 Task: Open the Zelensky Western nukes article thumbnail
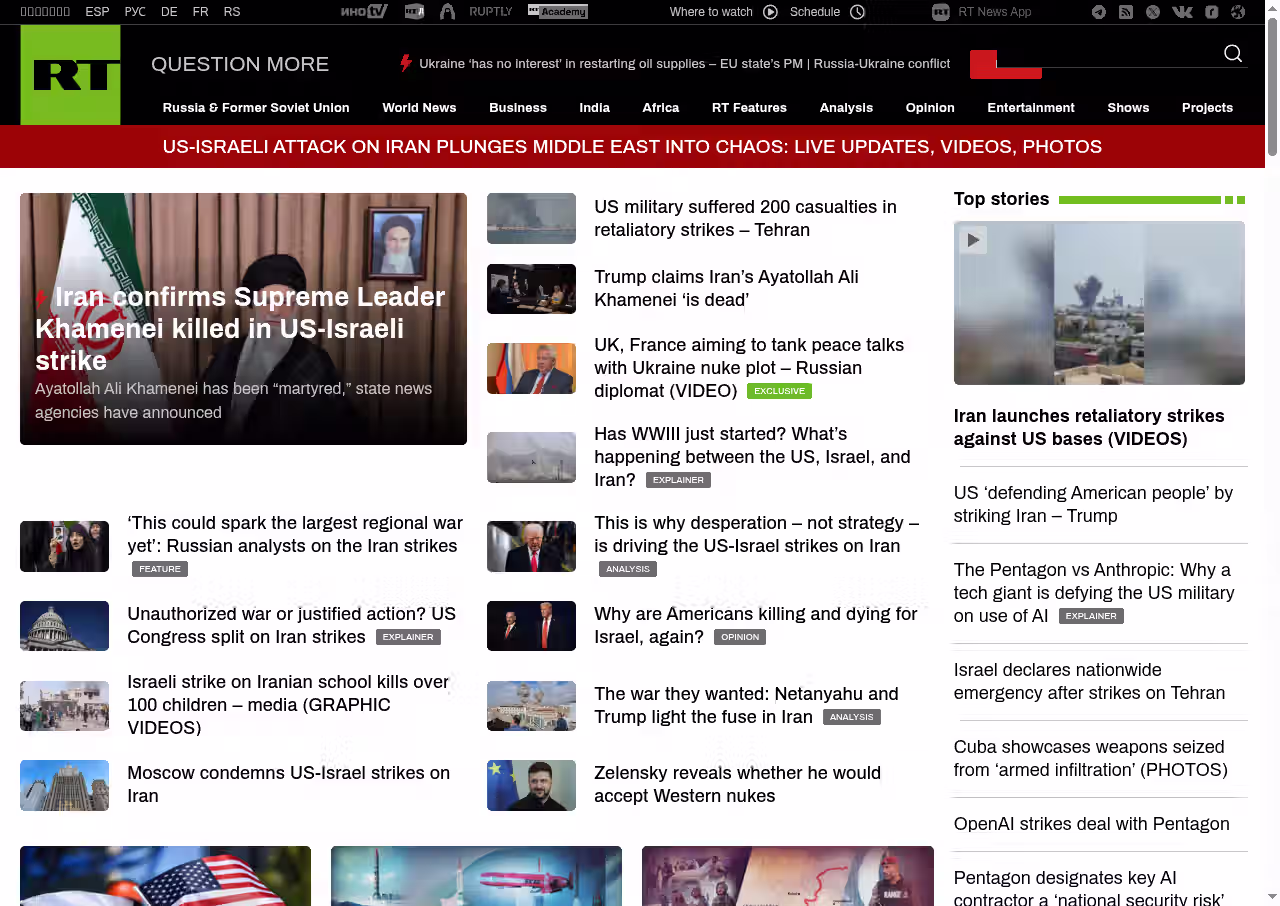(531, 785)
